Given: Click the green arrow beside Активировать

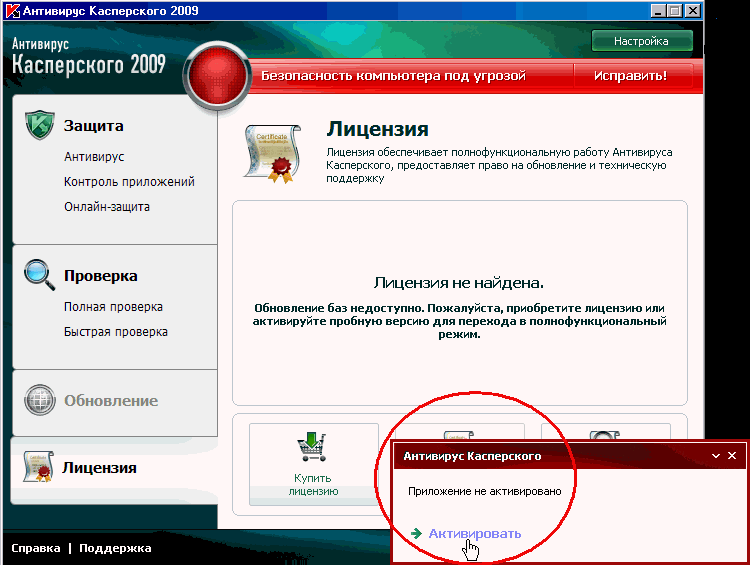Looking at the screenshot, I should pyautogui.click(x=416, y=533).
